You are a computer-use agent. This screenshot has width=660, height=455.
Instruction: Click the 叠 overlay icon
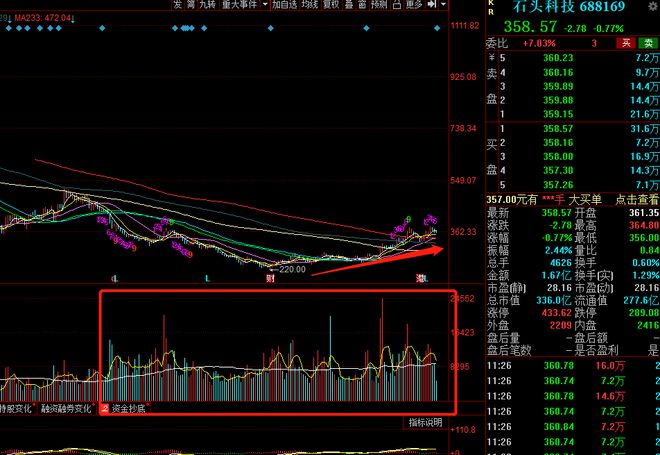(x=349, y=4)
